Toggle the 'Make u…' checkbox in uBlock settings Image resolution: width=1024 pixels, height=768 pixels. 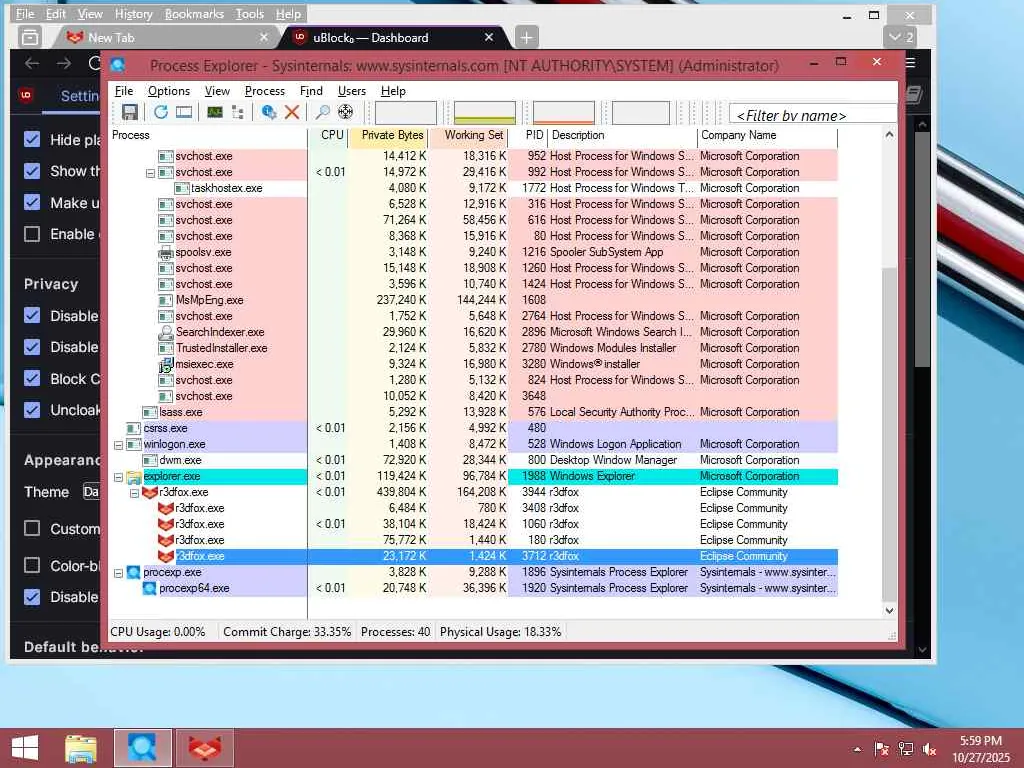point(32,202)
